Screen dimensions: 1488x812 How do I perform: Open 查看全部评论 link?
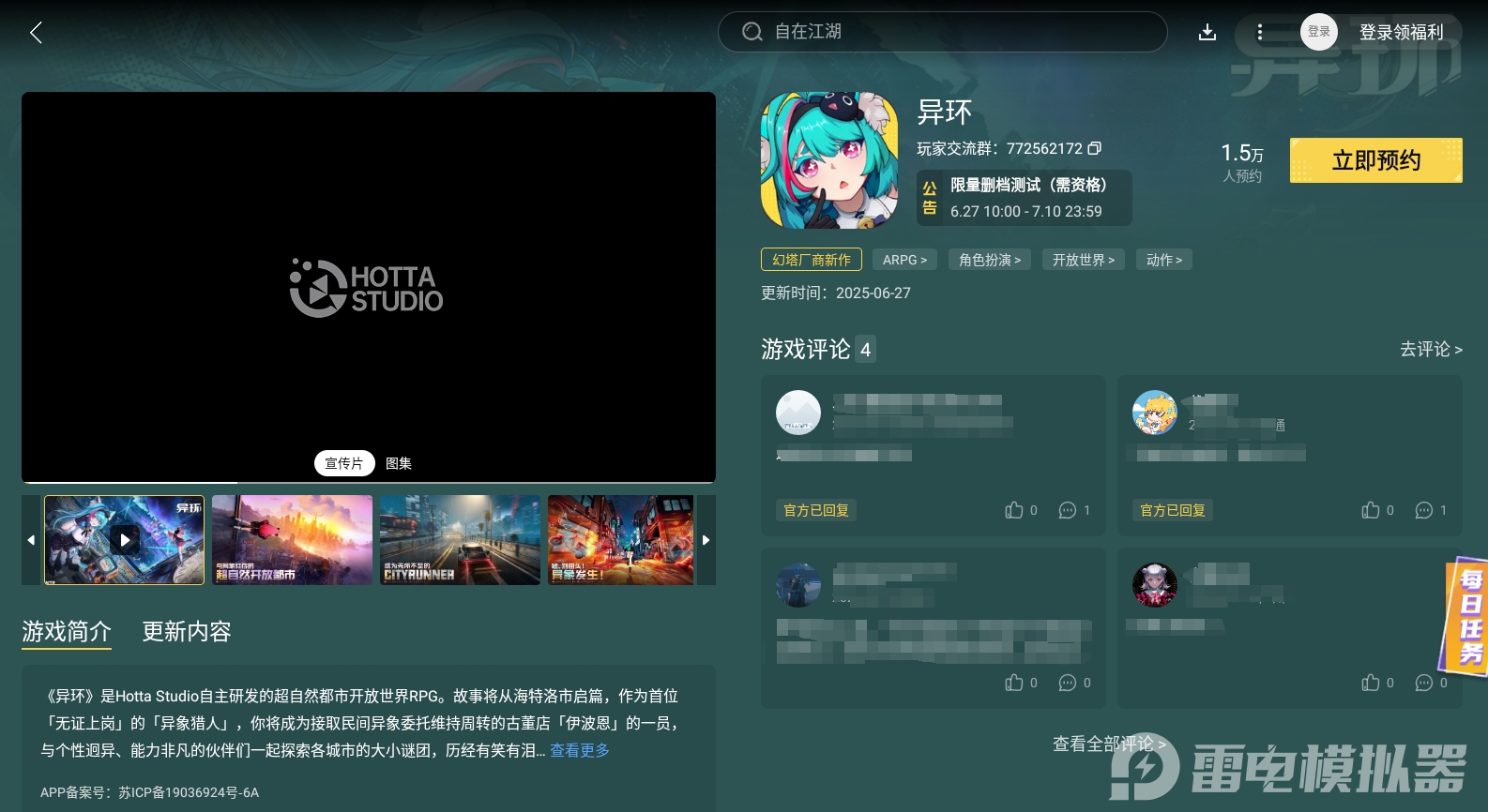[1109, 744]
